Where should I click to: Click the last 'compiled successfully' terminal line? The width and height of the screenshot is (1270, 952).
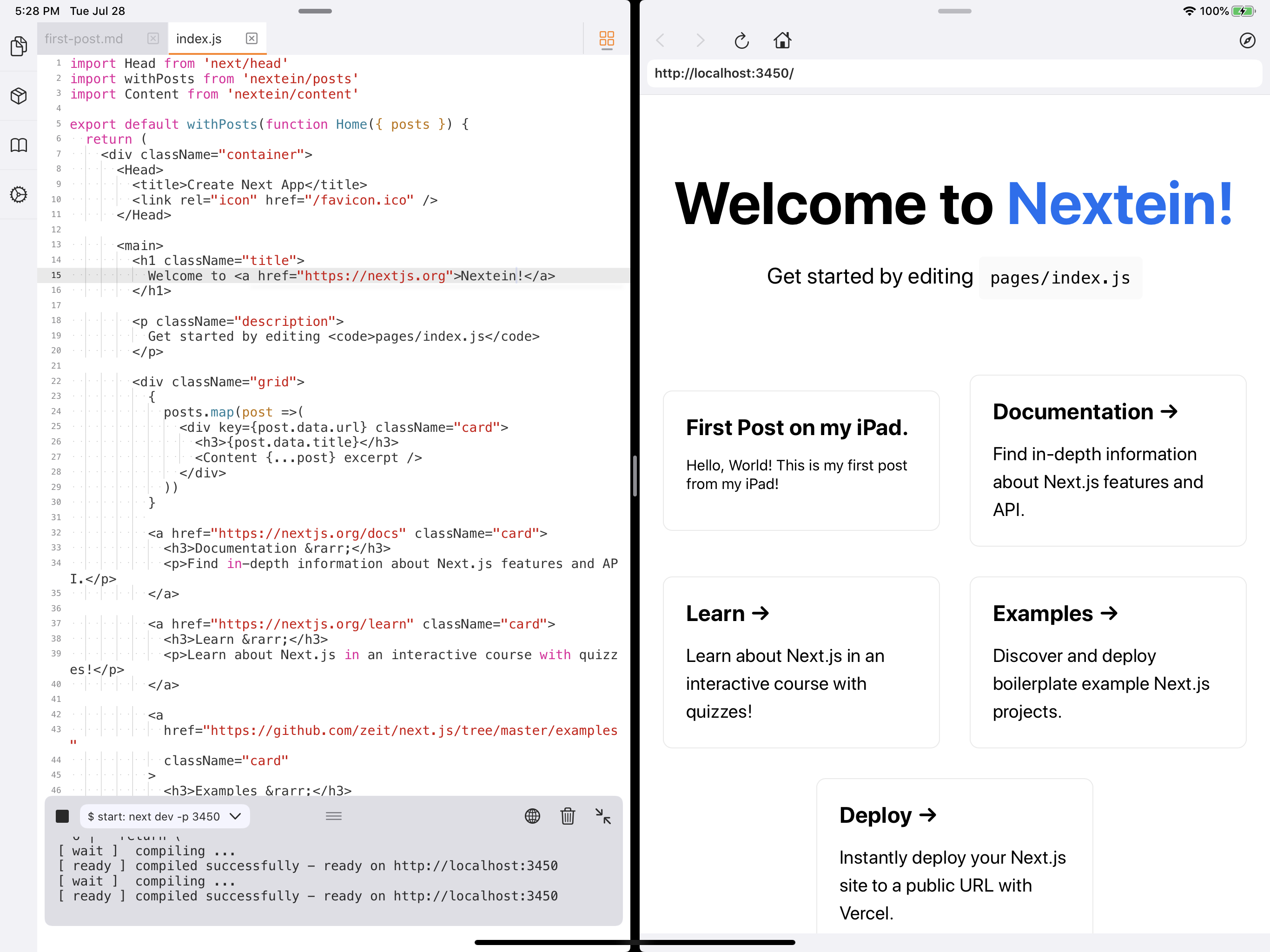click(x=308, y=896)
